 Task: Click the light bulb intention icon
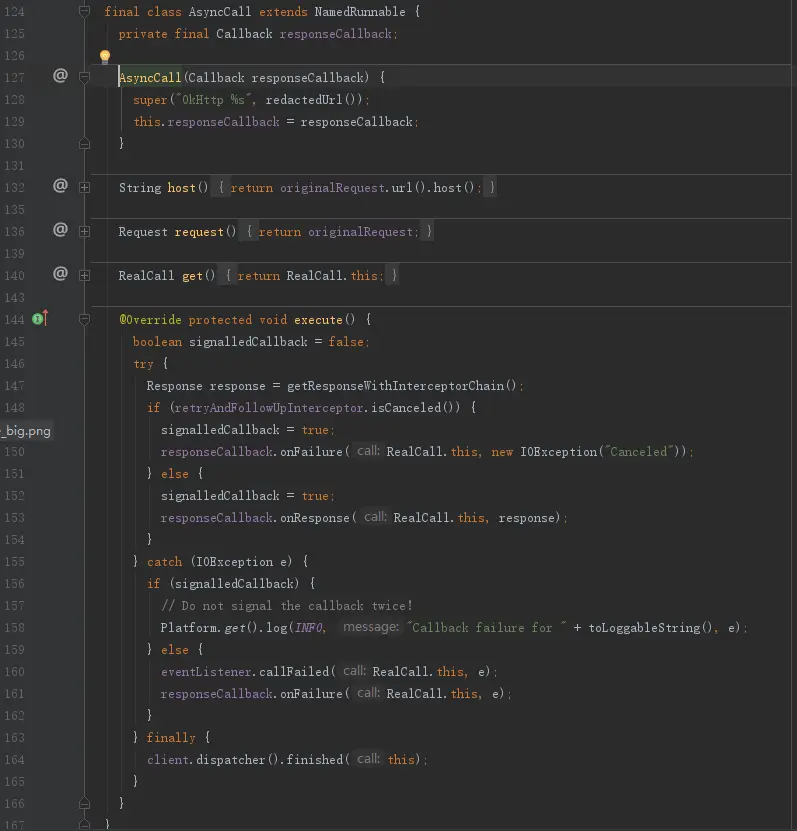[105, 56]
